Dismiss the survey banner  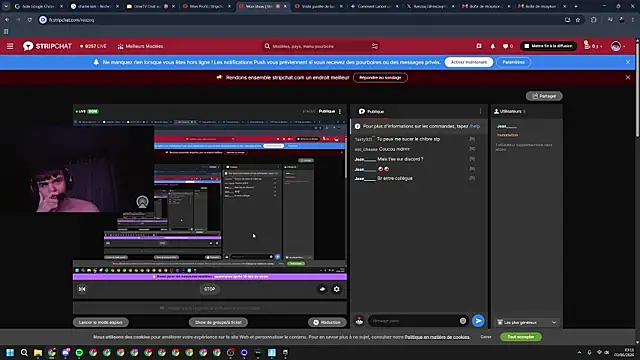[628, 78]
